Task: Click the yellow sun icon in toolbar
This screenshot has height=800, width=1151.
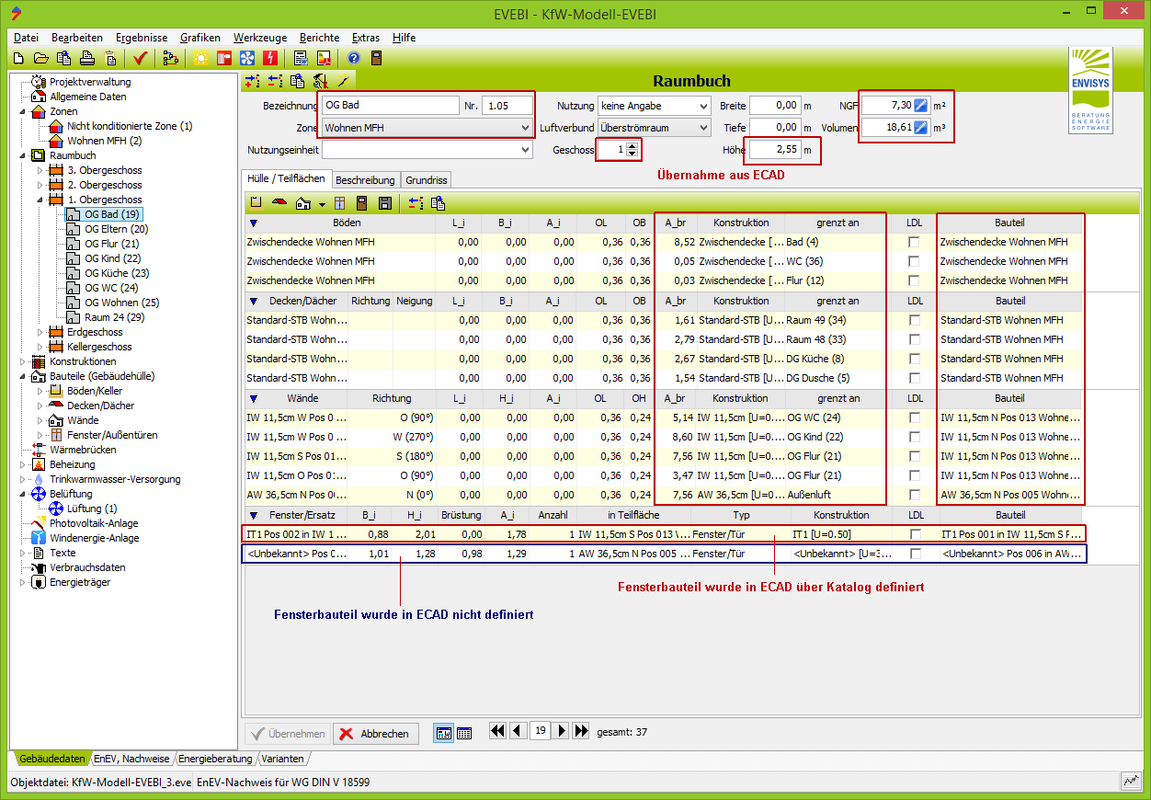Action: (x=201, y=58)
